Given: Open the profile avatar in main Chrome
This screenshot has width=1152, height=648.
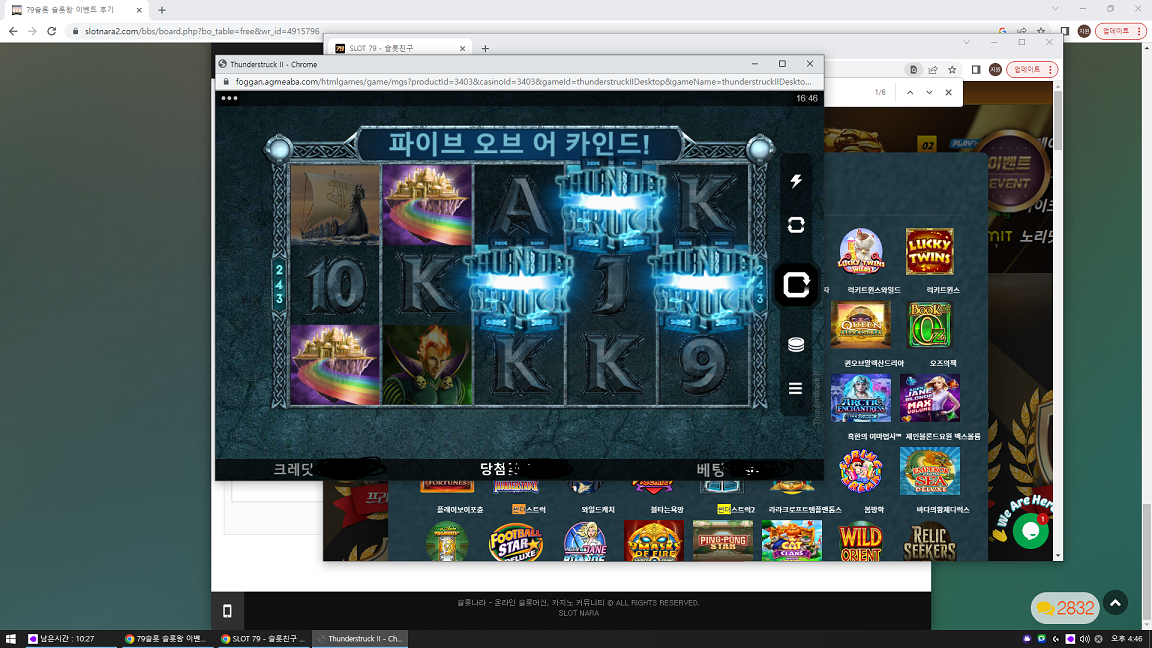Looking at the screenshot, I should pos(1084,31).
